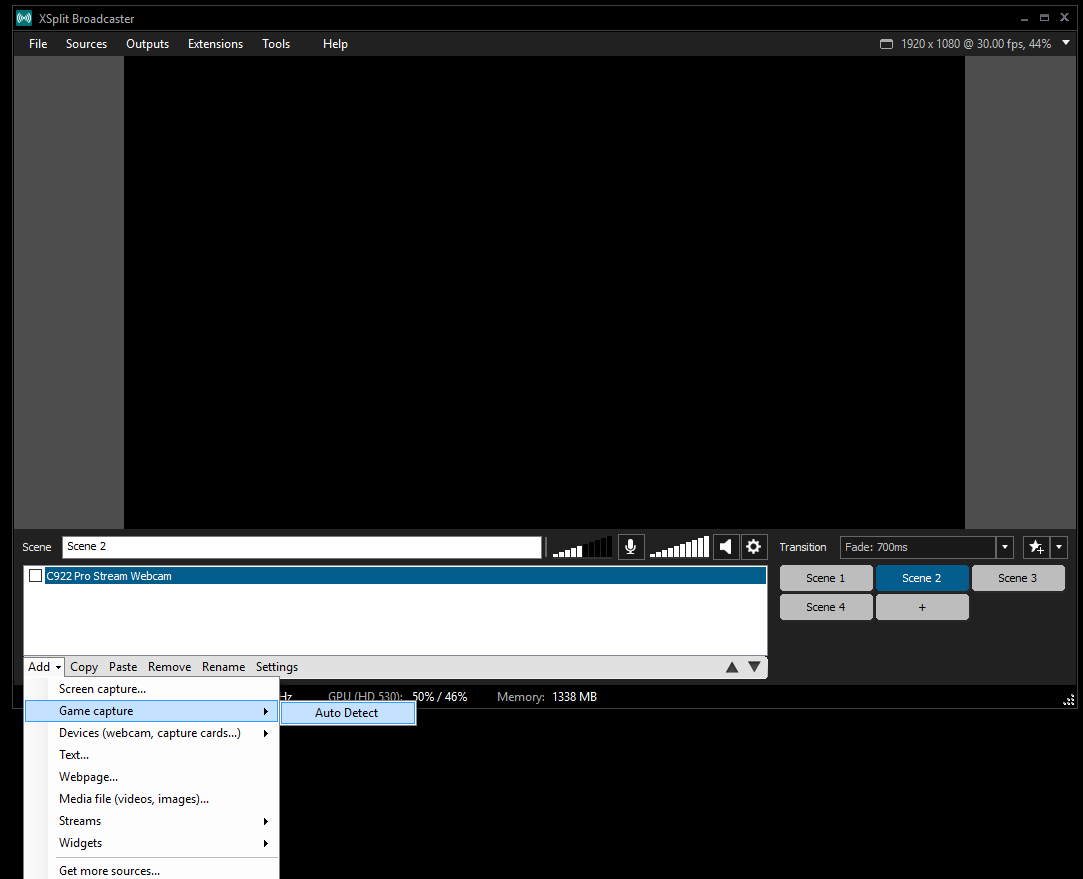
Task: Toggle C922 Pro Stream Webcam visibility checkbox
Action: (35, 576)
